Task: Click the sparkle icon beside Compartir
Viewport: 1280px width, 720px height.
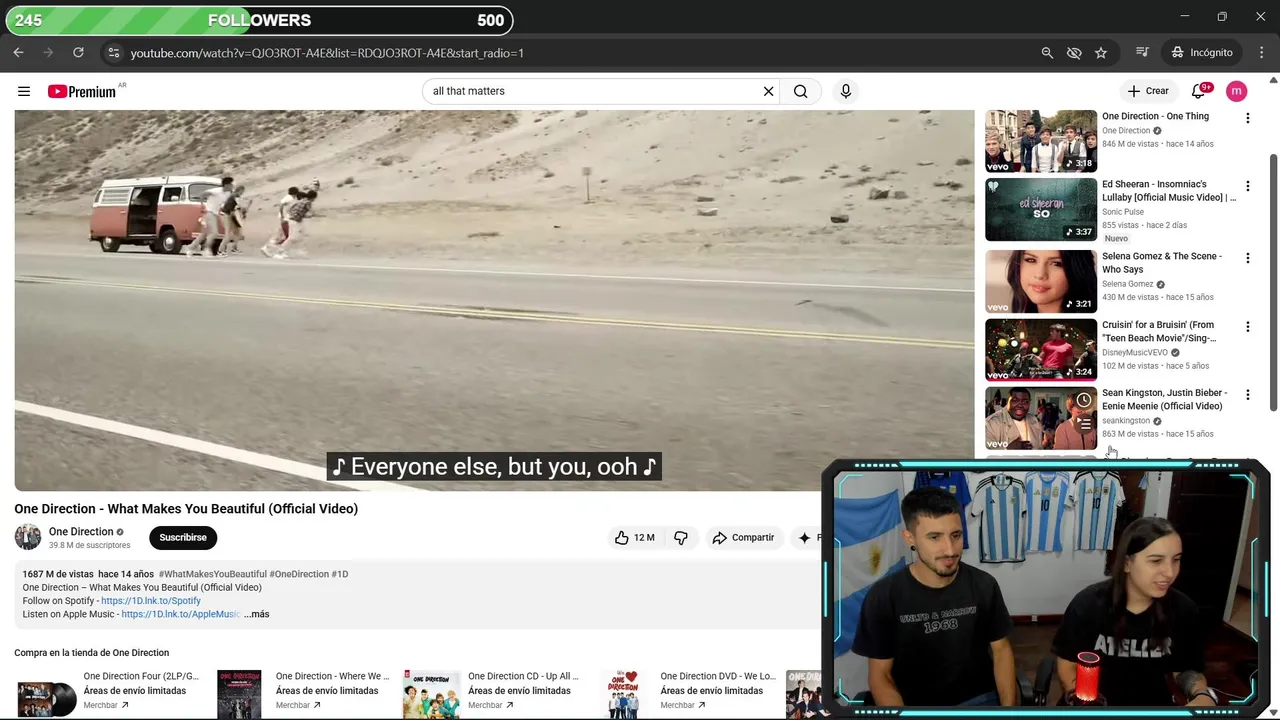Action: 804,537
